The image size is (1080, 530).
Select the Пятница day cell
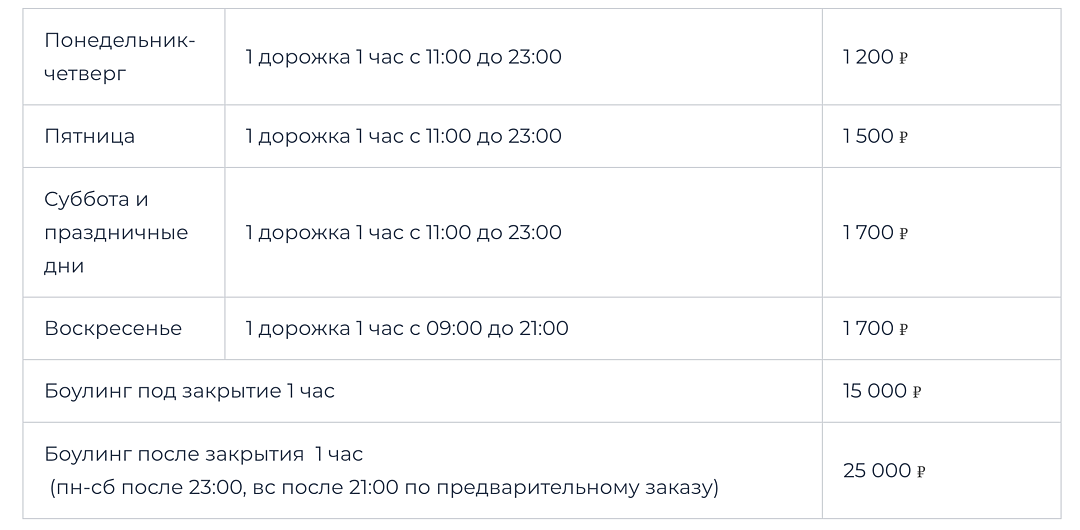[90, 136]
